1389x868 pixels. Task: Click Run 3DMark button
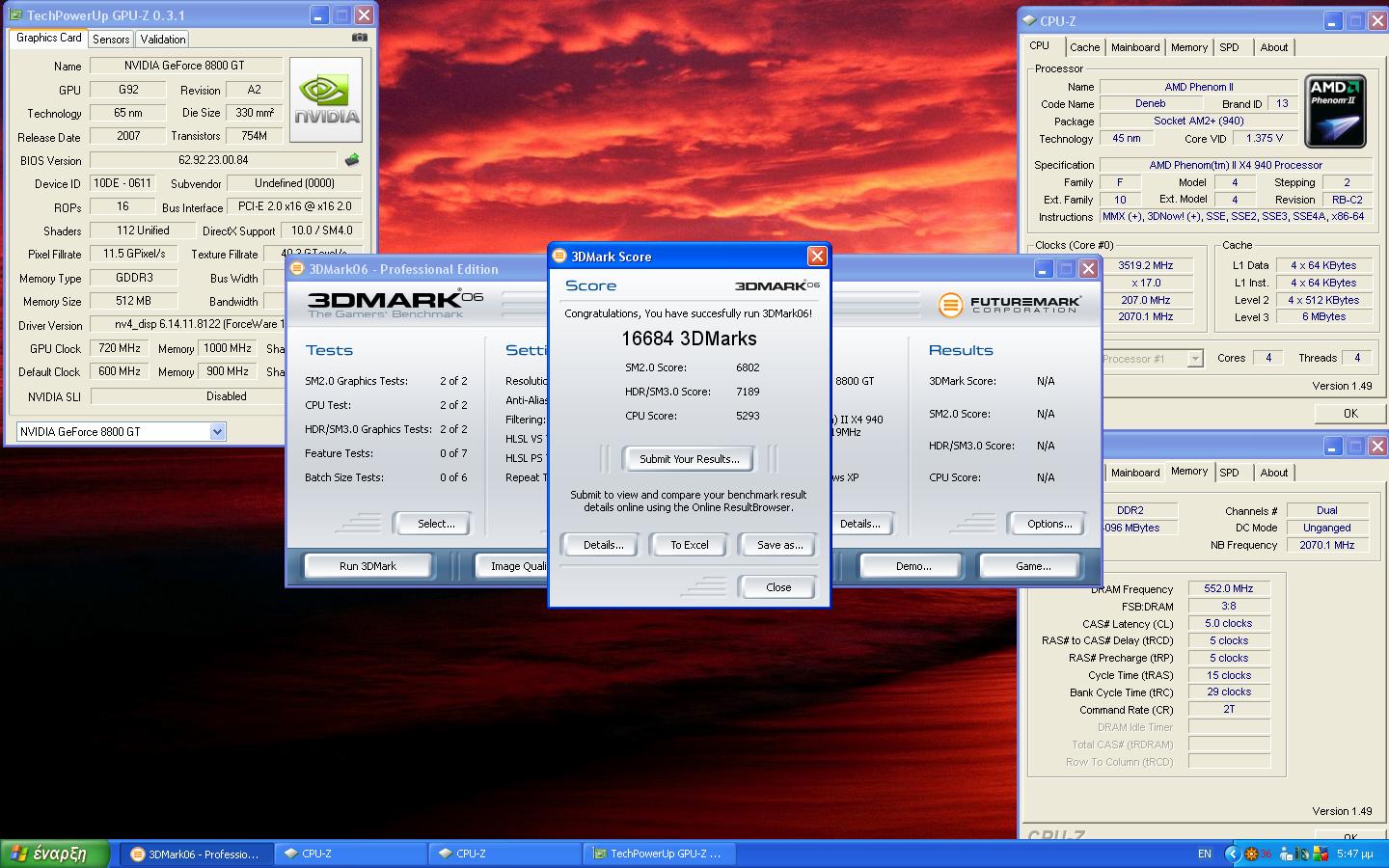click(368, 566)
